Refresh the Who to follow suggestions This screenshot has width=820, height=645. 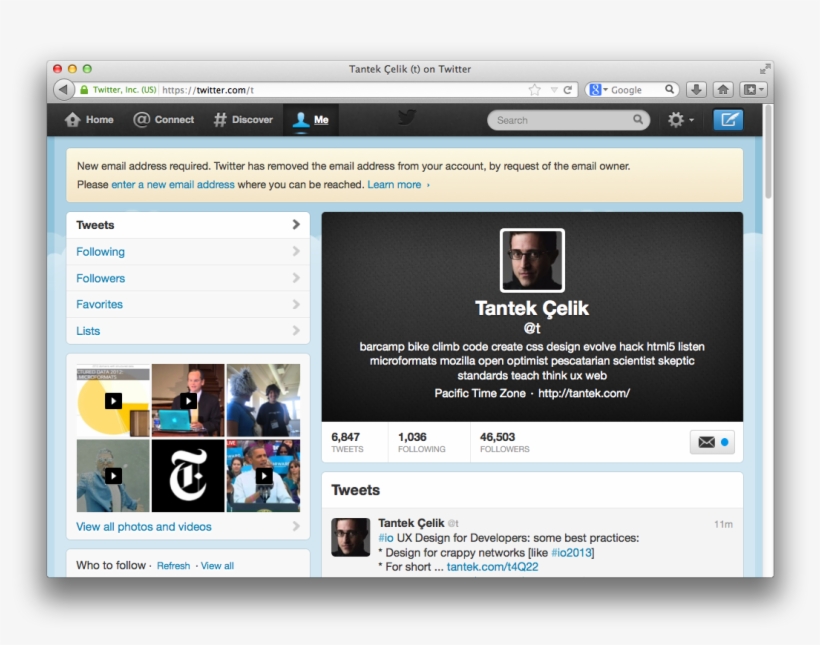point(173,566)
